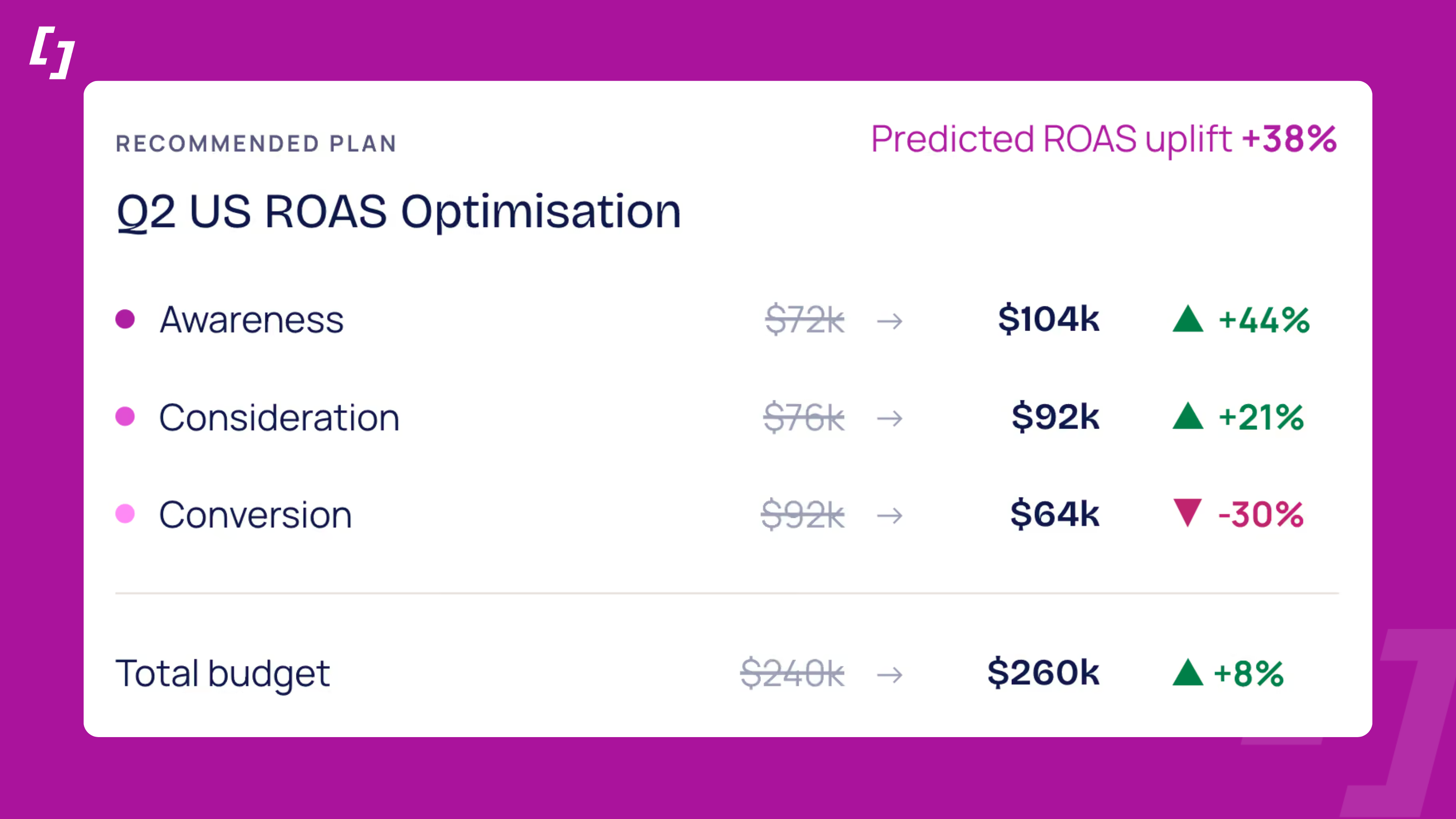The height and width of the screenshot is (819, 1456).
Task: Click the arrow after struck-through $72k
Action: coord(890,321)
